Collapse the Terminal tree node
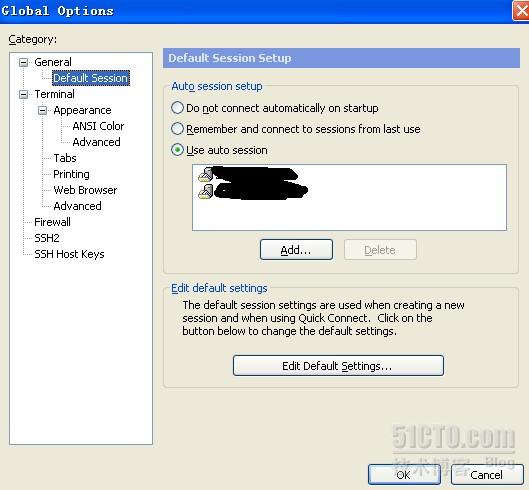This screenshot has width=529, height=490. 23,94
